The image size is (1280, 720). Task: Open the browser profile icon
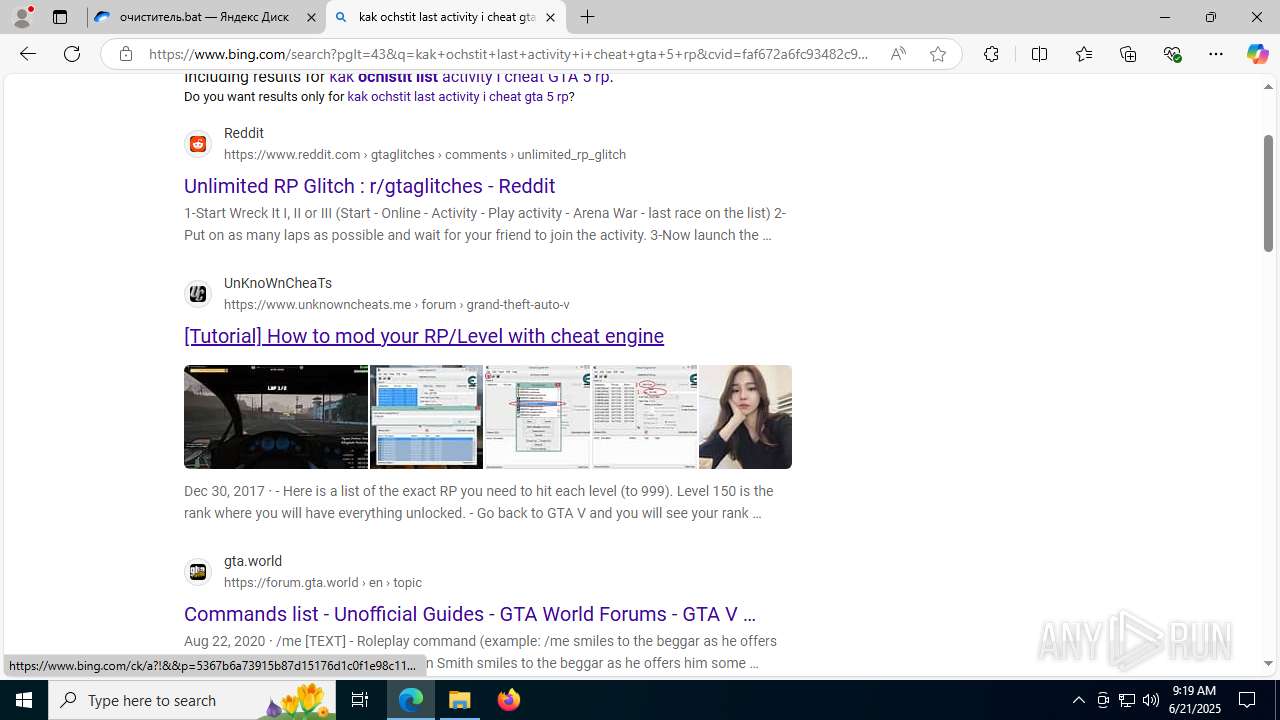22,17
